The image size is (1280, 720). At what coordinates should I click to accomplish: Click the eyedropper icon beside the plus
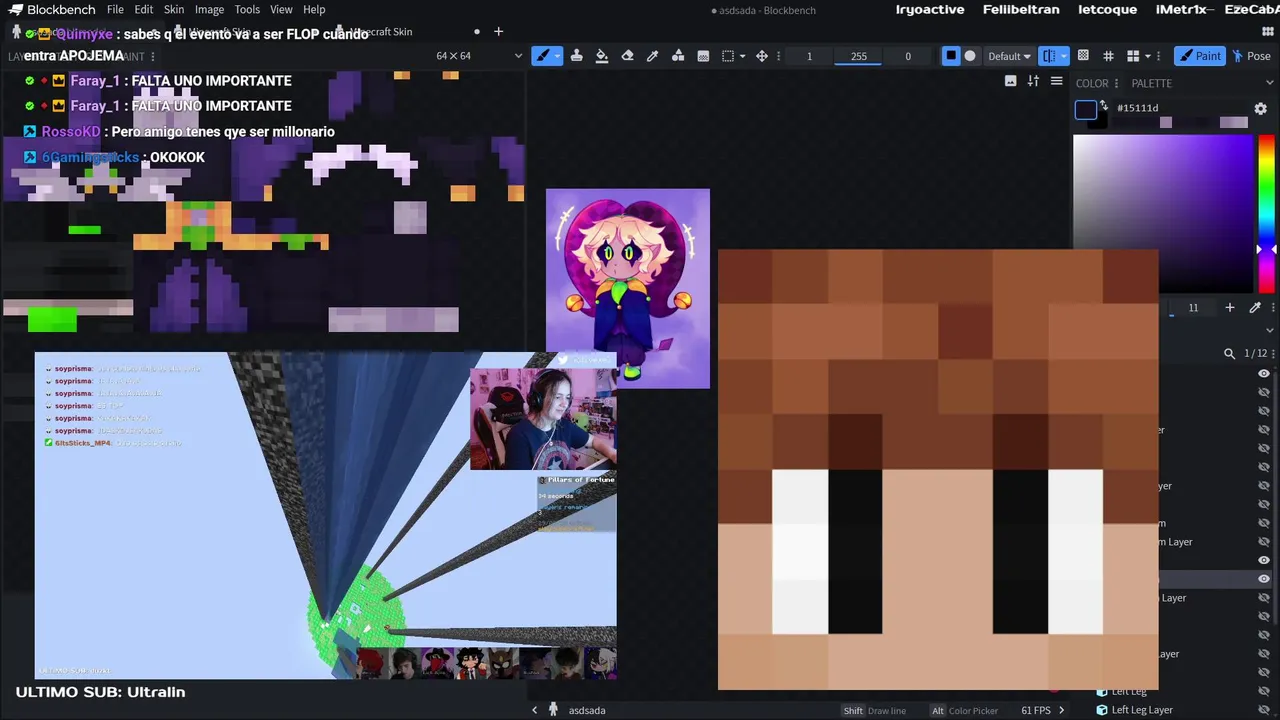pos(1255,308)
